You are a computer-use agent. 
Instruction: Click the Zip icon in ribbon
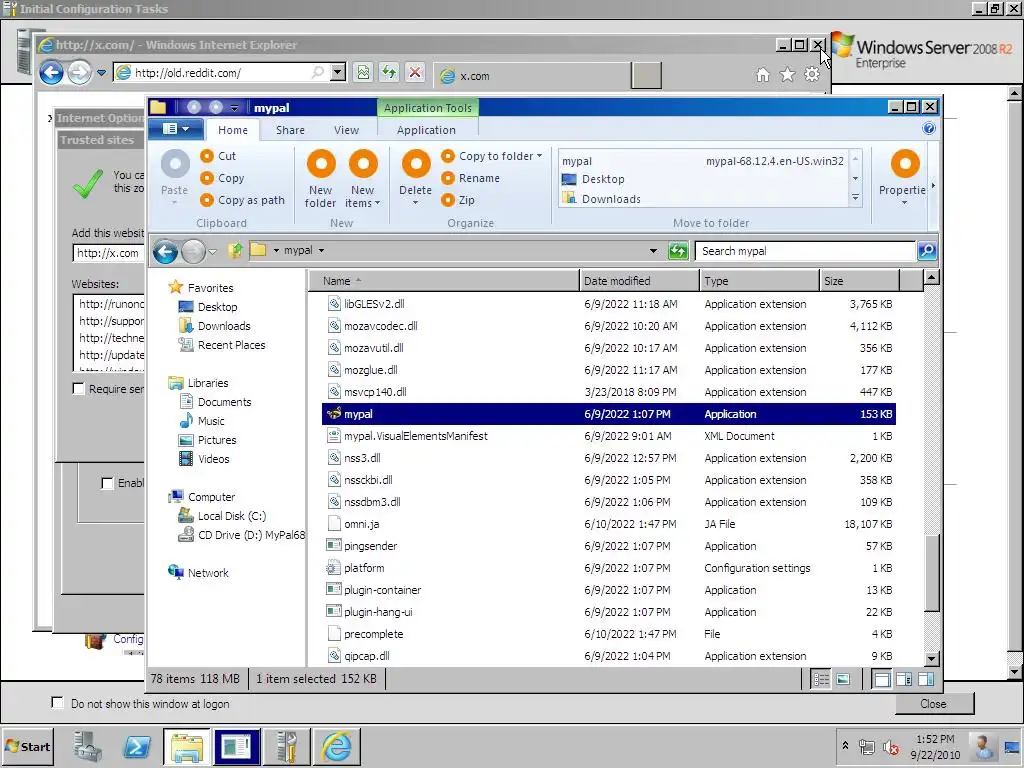click(448, 200)
